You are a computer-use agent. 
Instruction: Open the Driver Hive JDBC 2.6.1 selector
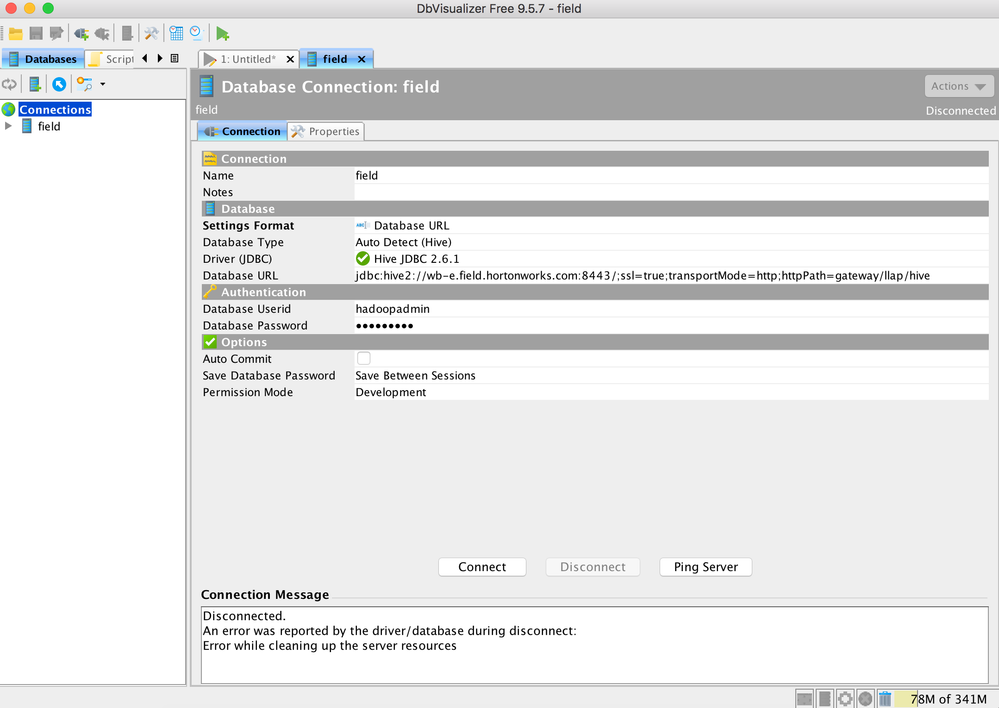[x=672, y=259]
